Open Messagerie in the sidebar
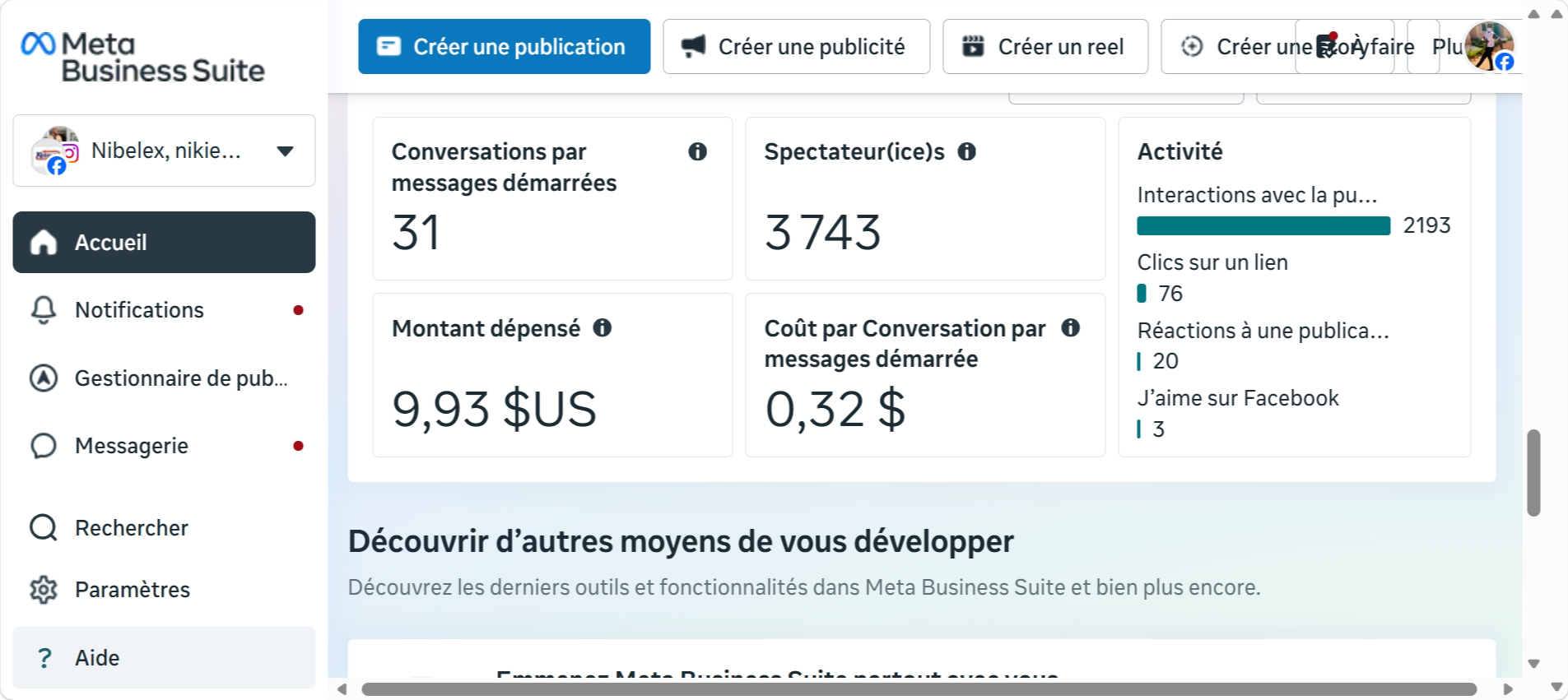Viewport: 1568px width, 700px height. pyautogui.click(x=164, y=446)
